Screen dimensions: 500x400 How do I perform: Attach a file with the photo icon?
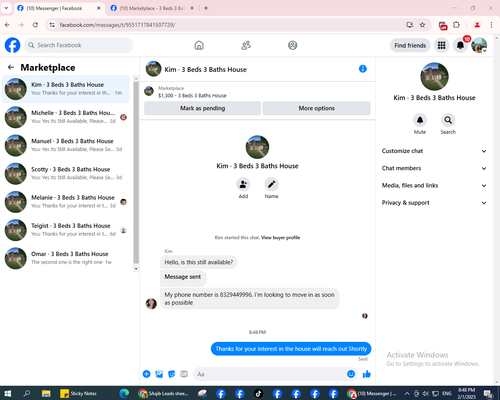pyautogui.click(x=159, y=374)
